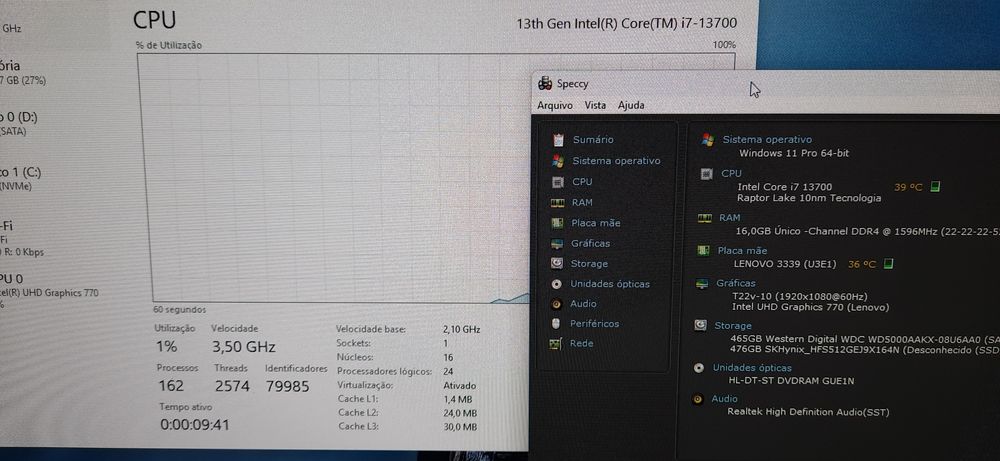Click the HL-DT-ST DVDRAM GUE1N text

coord(791,381)
